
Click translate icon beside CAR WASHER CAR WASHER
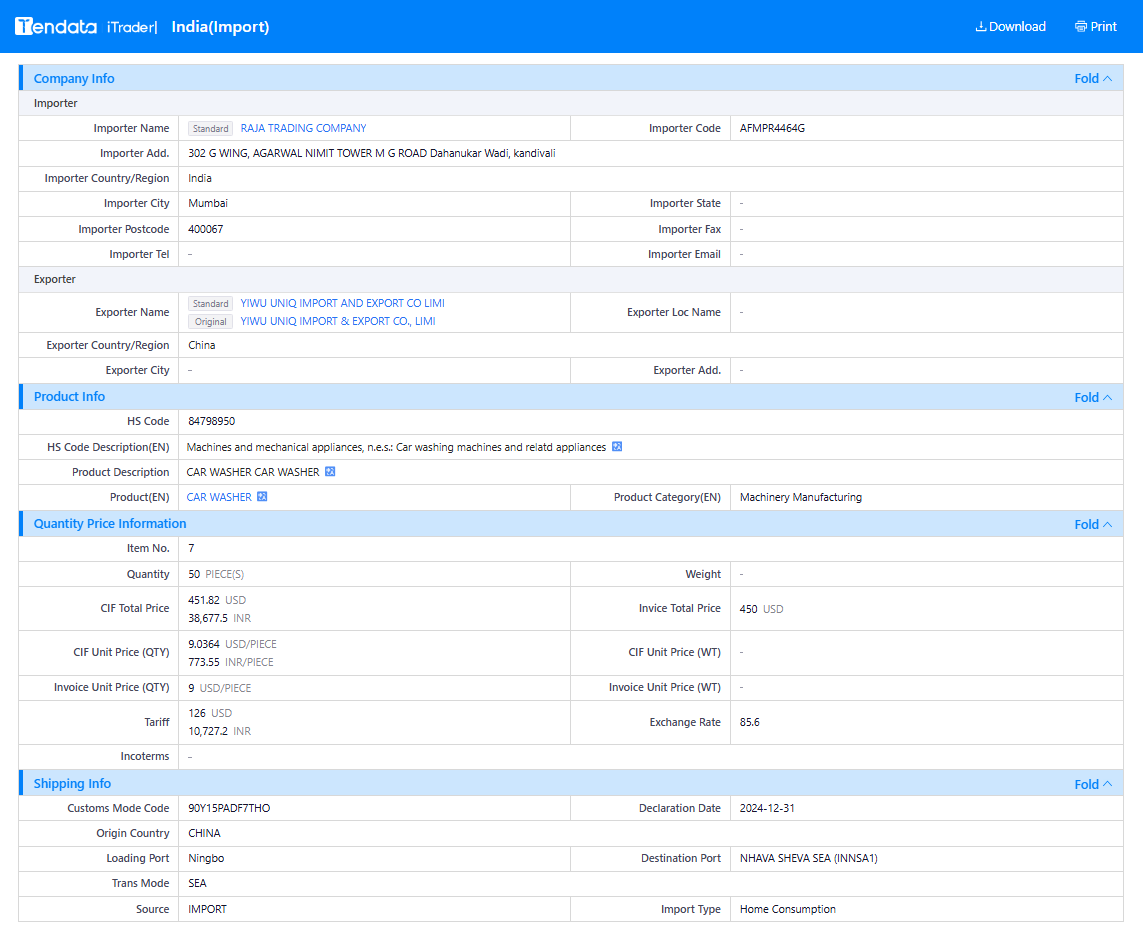tap(329, 472)
